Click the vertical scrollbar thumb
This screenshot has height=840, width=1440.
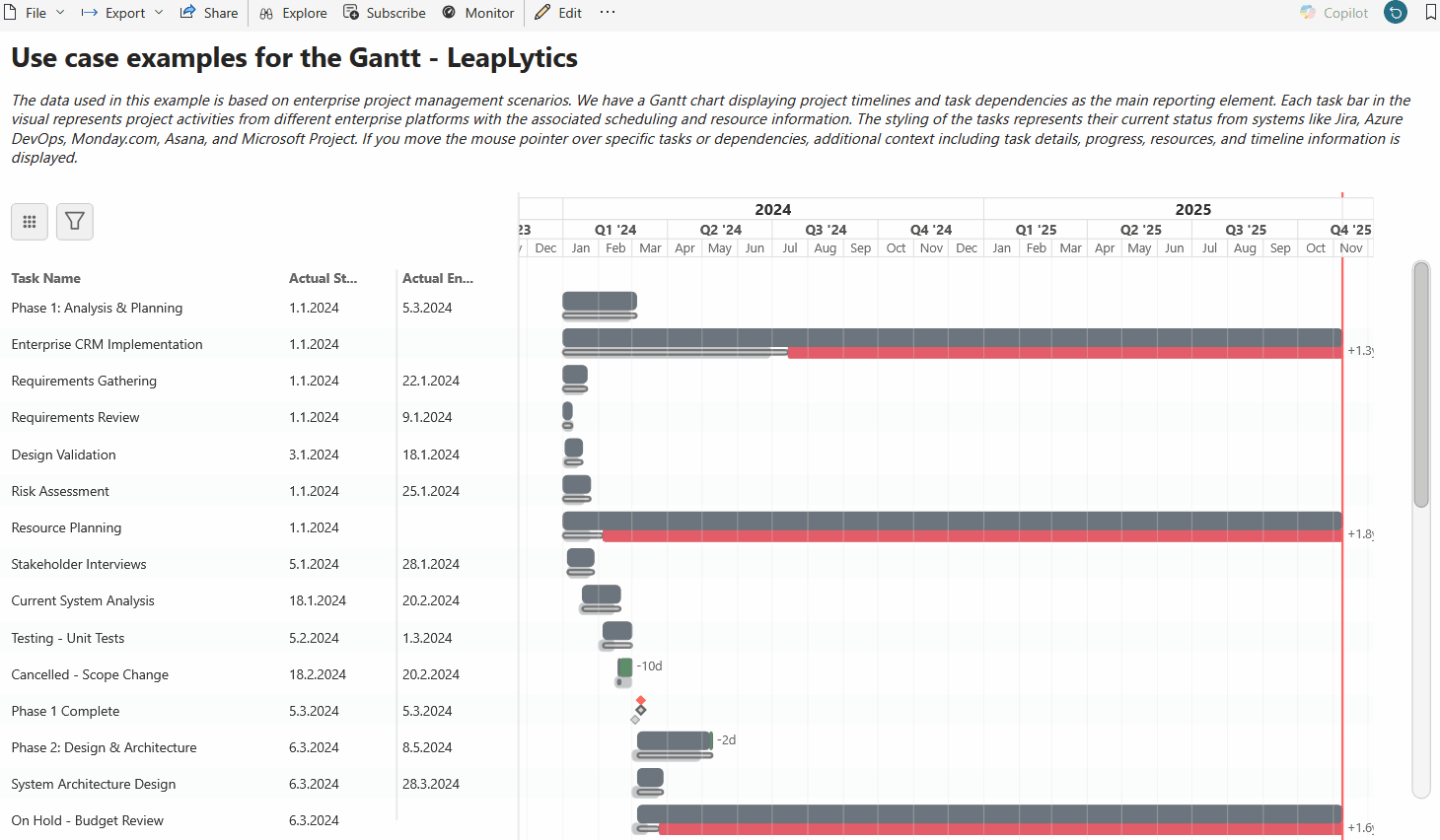coord(1420,385)
